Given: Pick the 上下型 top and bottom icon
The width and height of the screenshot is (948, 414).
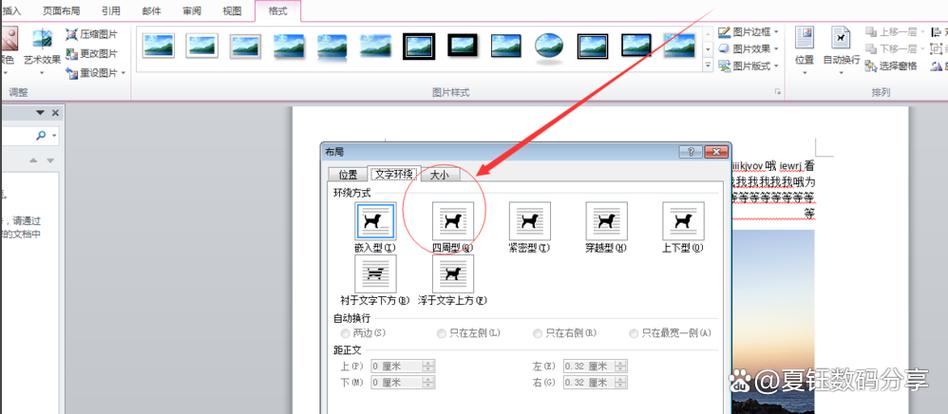Looking at the screenshot, I should pos(683,221).
